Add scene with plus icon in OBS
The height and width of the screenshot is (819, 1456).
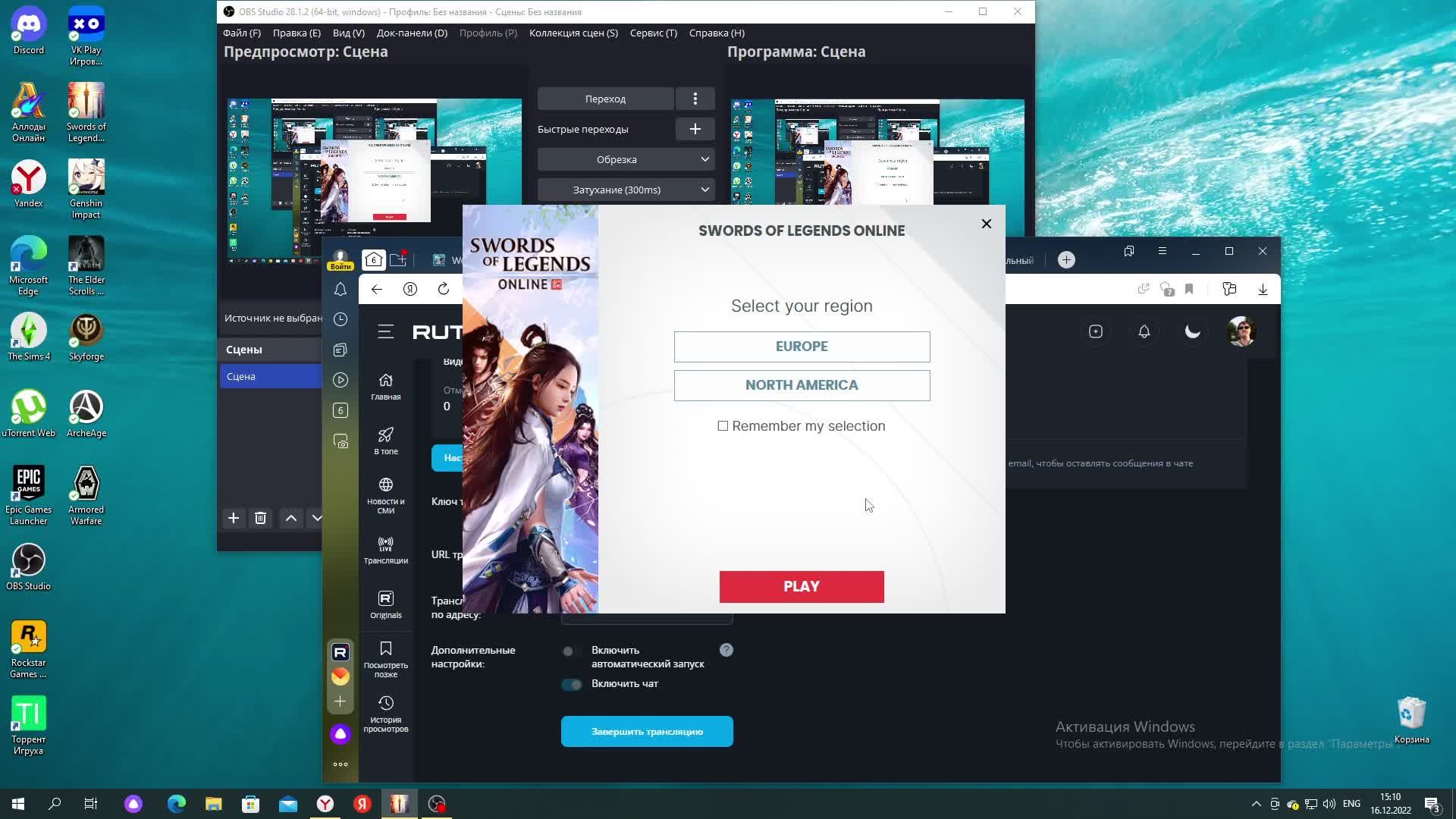[234, 518]
